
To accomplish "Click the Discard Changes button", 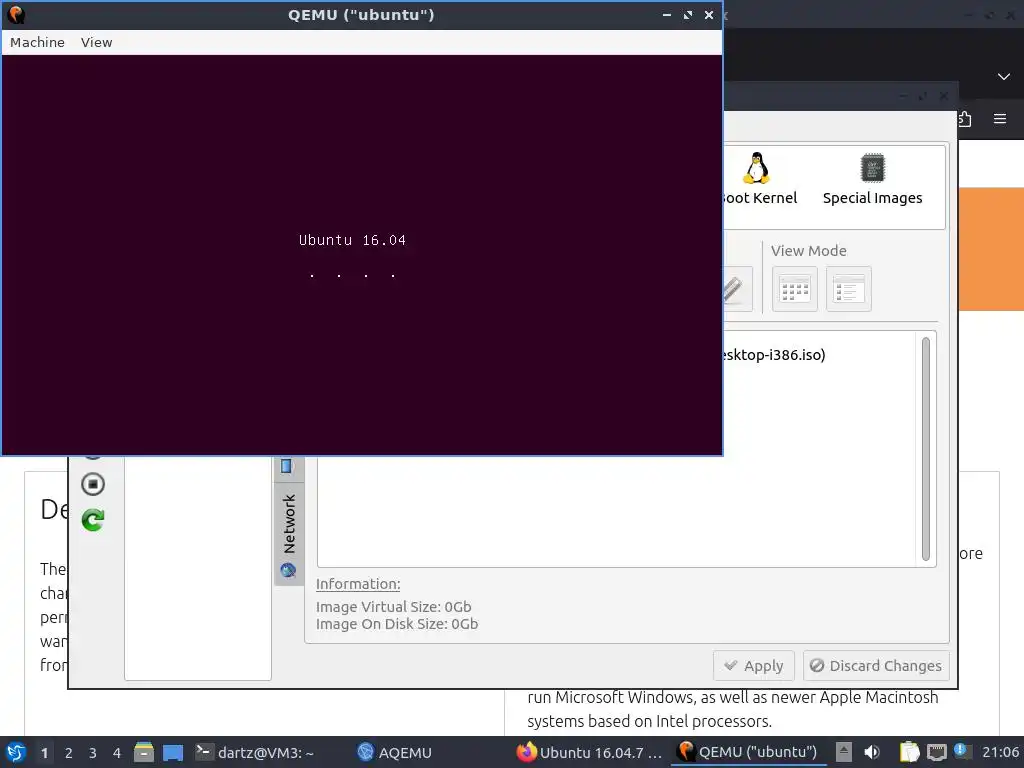I will 876,665.
